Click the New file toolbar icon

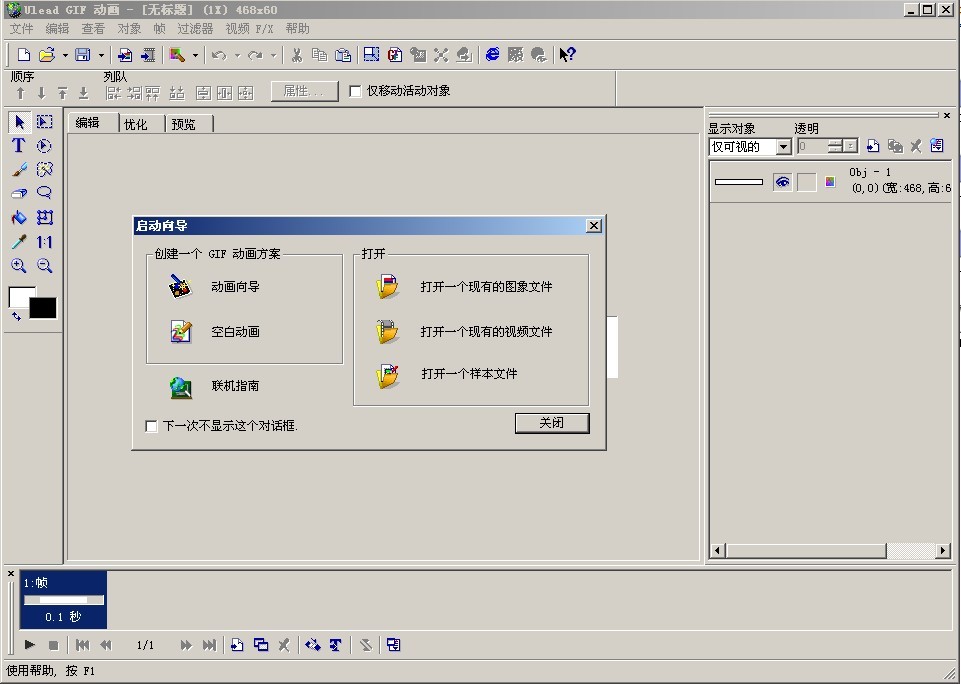23,55
